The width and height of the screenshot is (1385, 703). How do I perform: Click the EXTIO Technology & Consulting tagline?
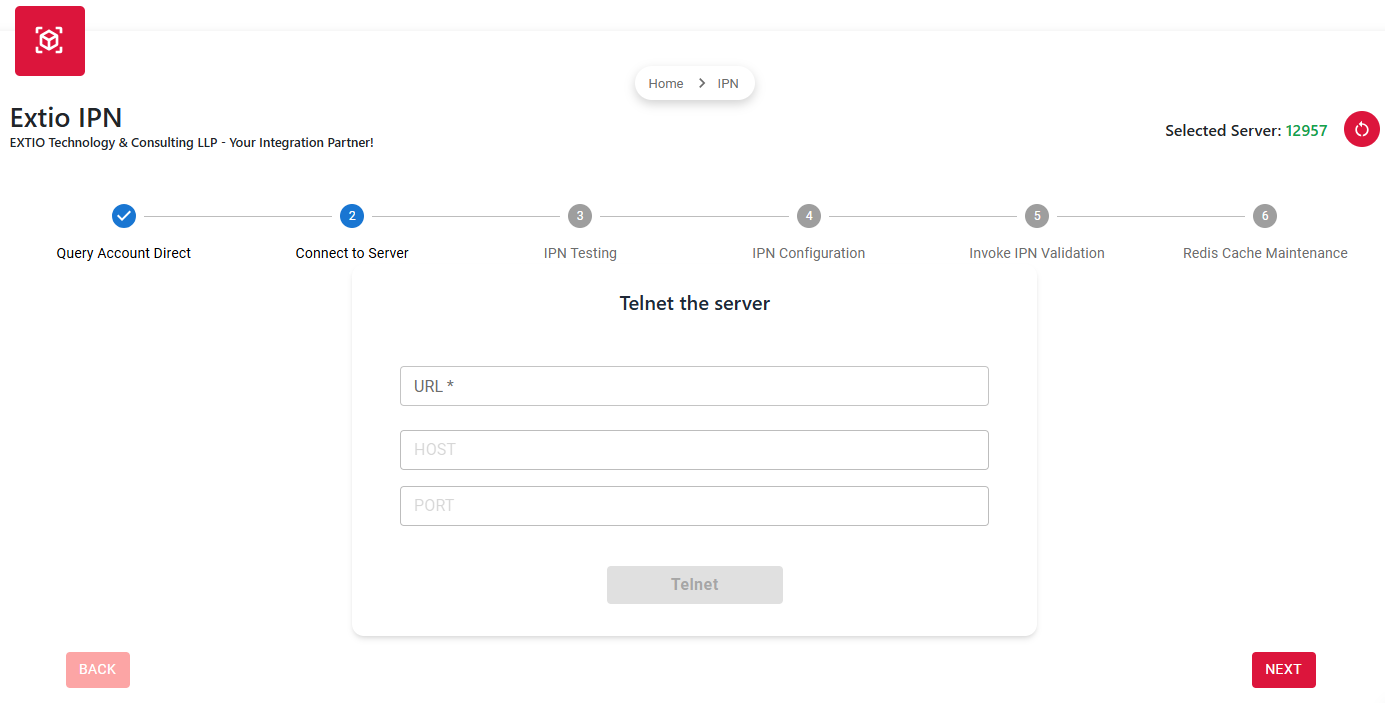click(192, 143)
